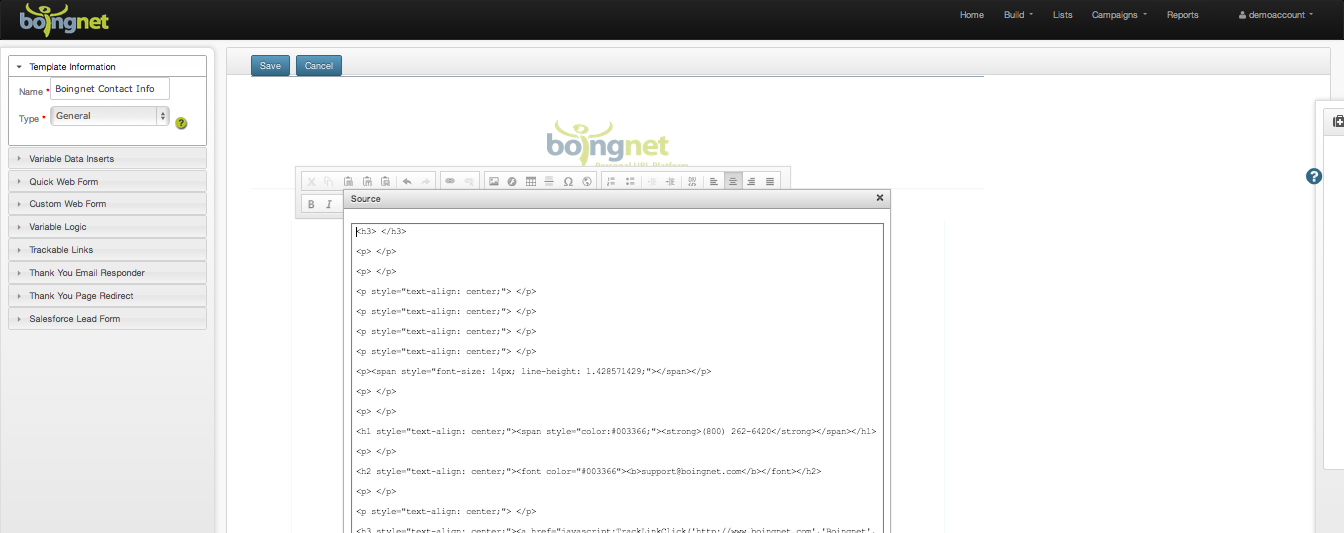Click the (800) 262-6420 h1 source line
Image resolution: width=1344 pixels, height=533 pixels.
[616, 431]
